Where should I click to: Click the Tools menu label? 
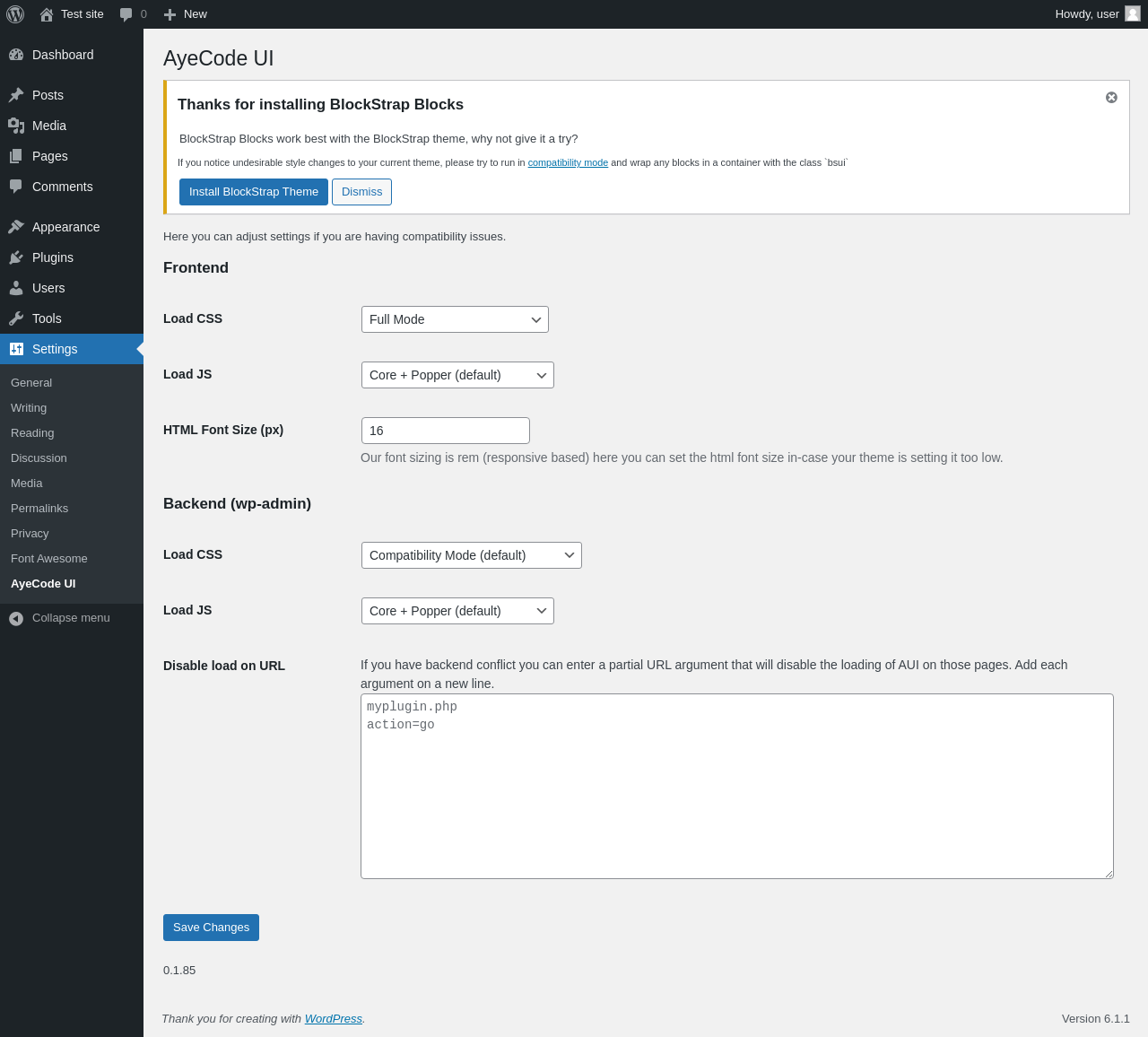pos(47,318)
